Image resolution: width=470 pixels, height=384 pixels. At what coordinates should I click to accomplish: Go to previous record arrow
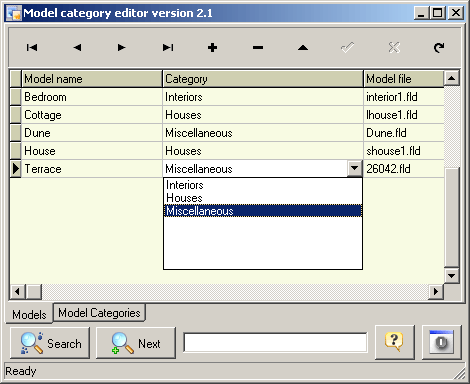[x=77, y=47]
